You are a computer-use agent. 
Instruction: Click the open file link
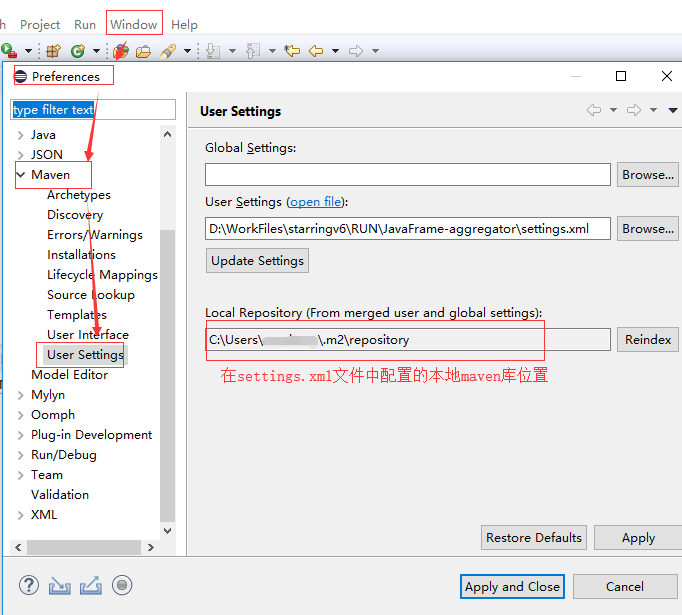316,202
